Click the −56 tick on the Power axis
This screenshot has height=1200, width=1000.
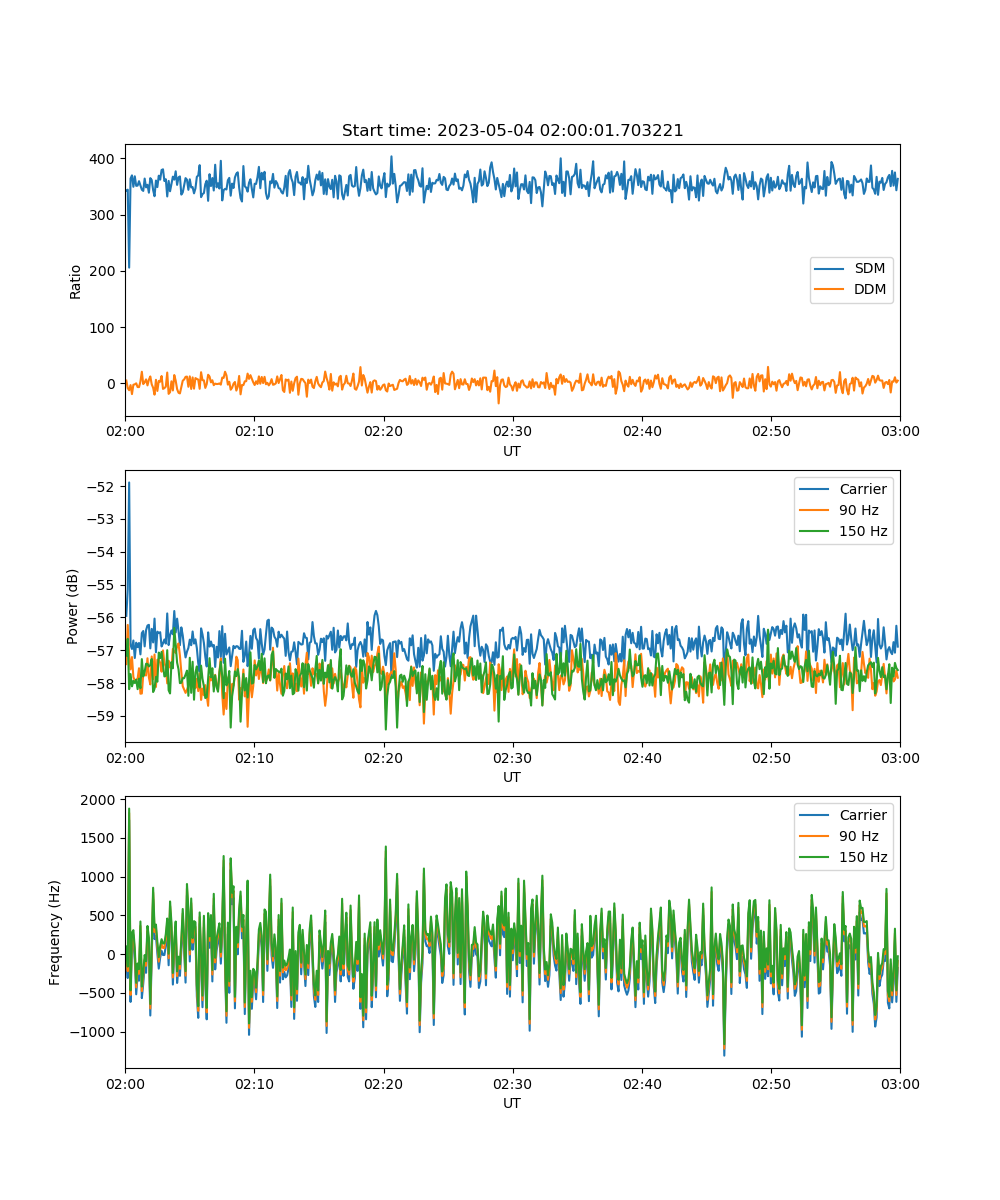coord(103,618)
